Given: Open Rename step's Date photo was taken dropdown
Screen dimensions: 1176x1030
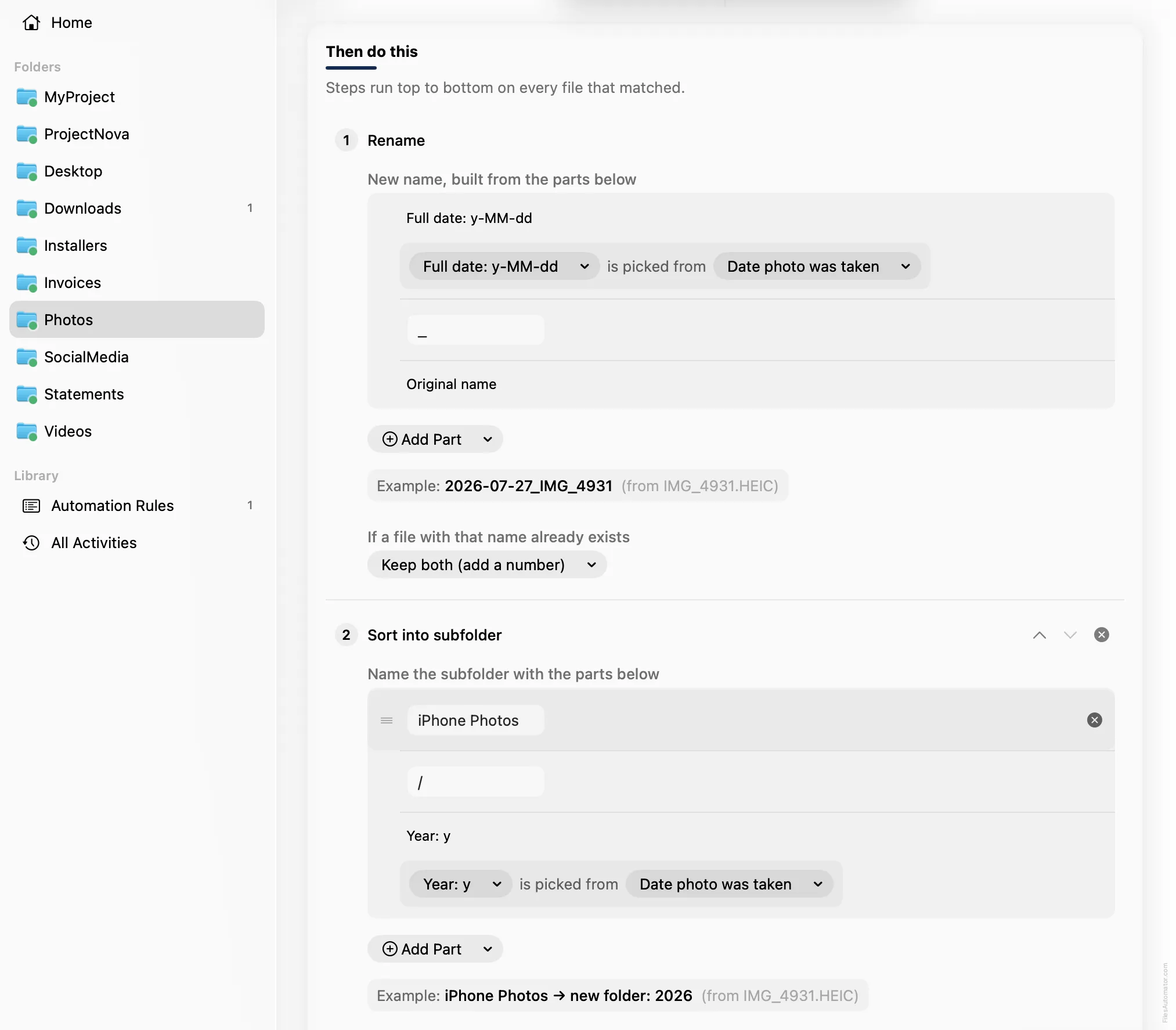Looking at the screenshot, I should coord(817,266).
